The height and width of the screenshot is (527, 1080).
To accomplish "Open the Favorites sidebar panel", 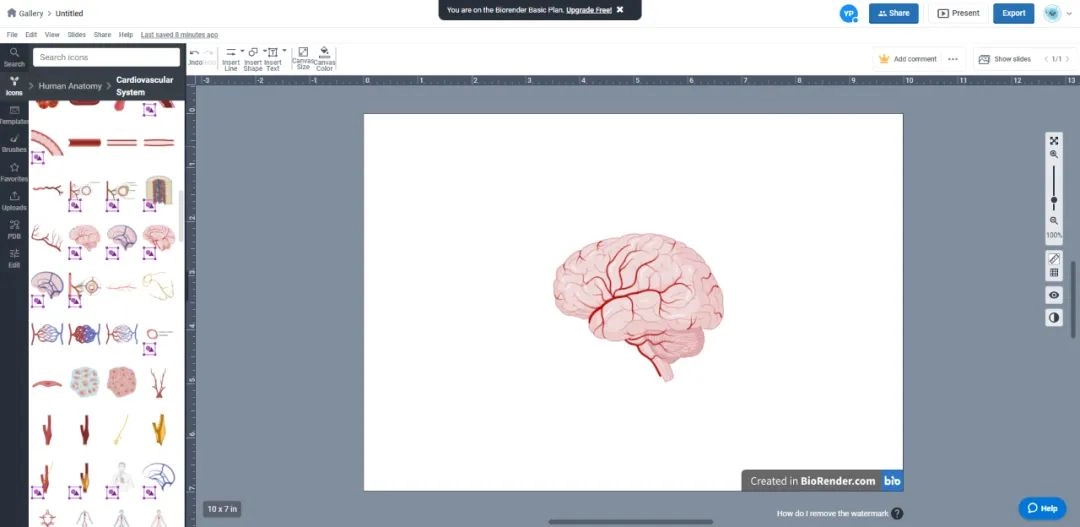I will tap(14, 171).
